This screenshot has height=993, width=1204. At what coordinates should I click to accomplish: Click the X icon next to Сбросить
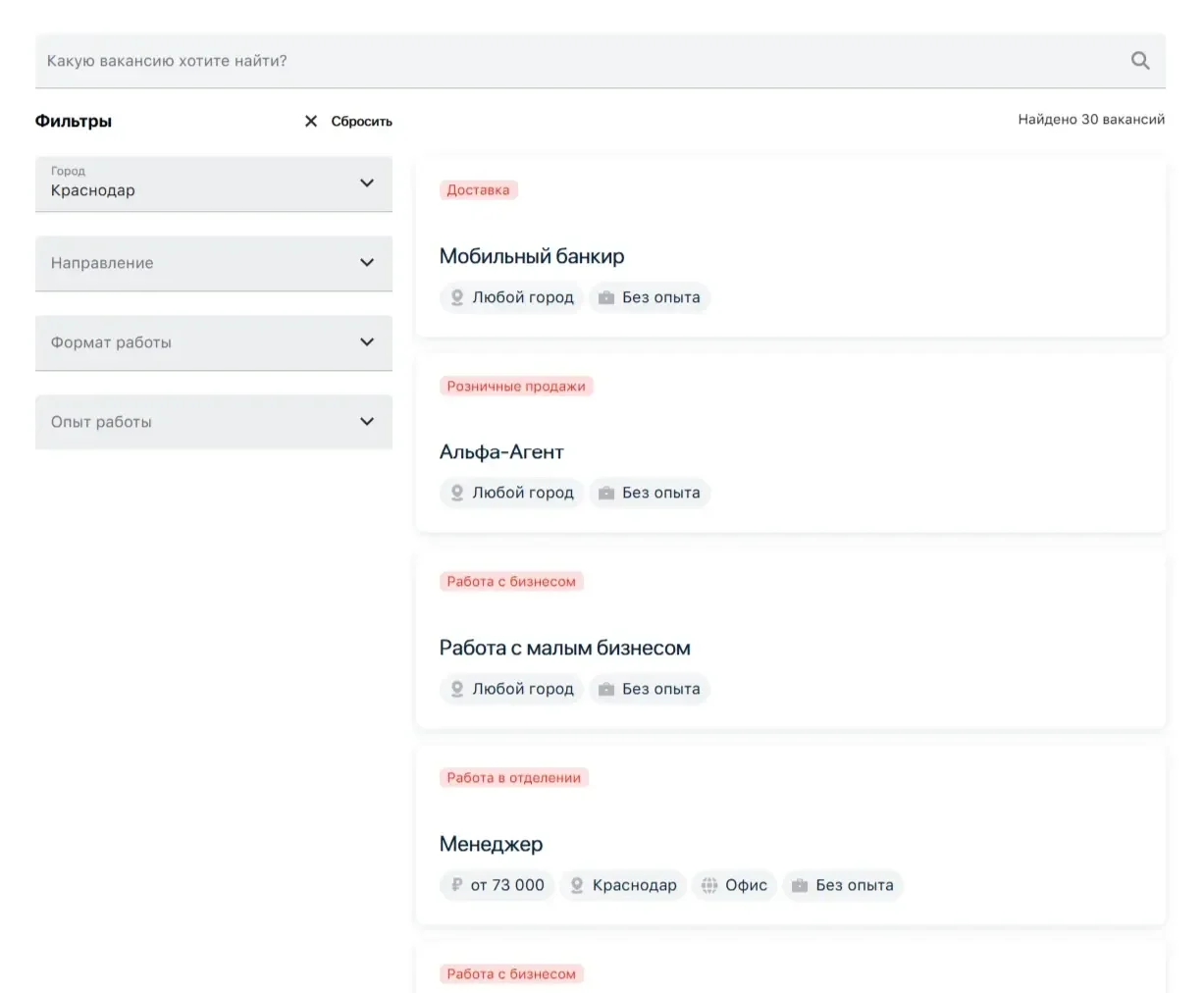311,122
